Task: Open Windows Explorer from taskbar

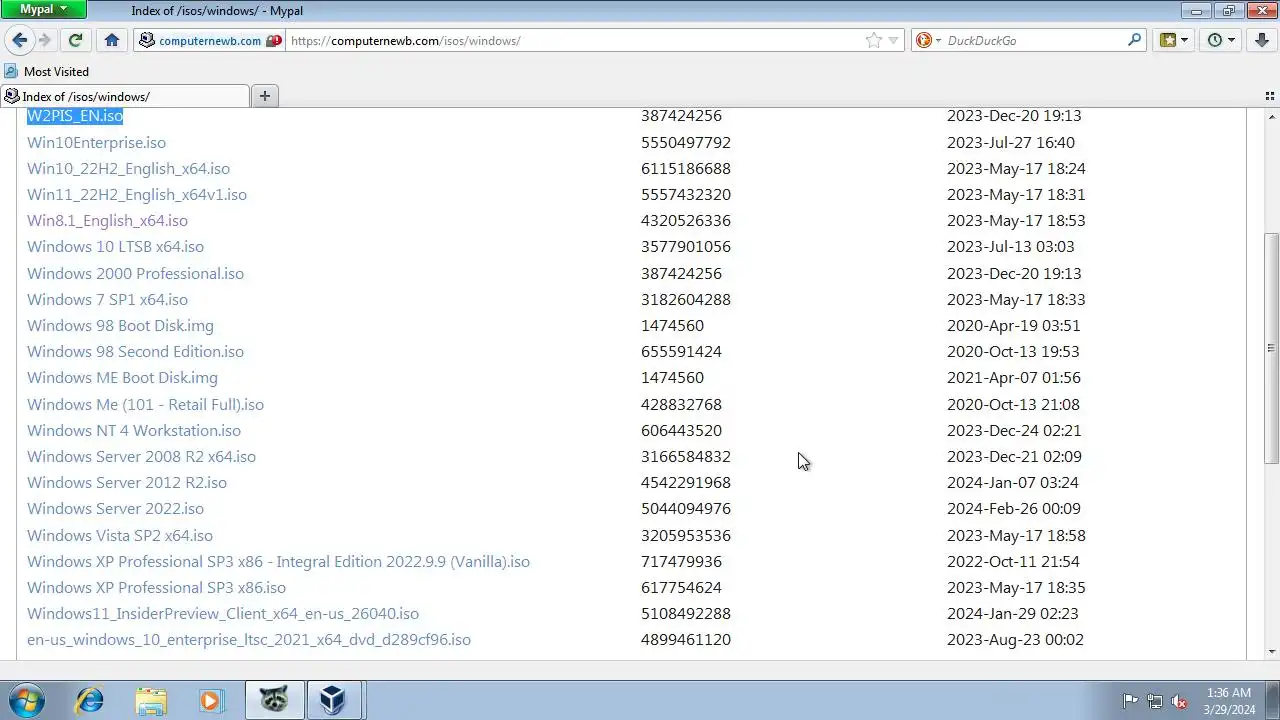Action: click(x=151, y=700)
